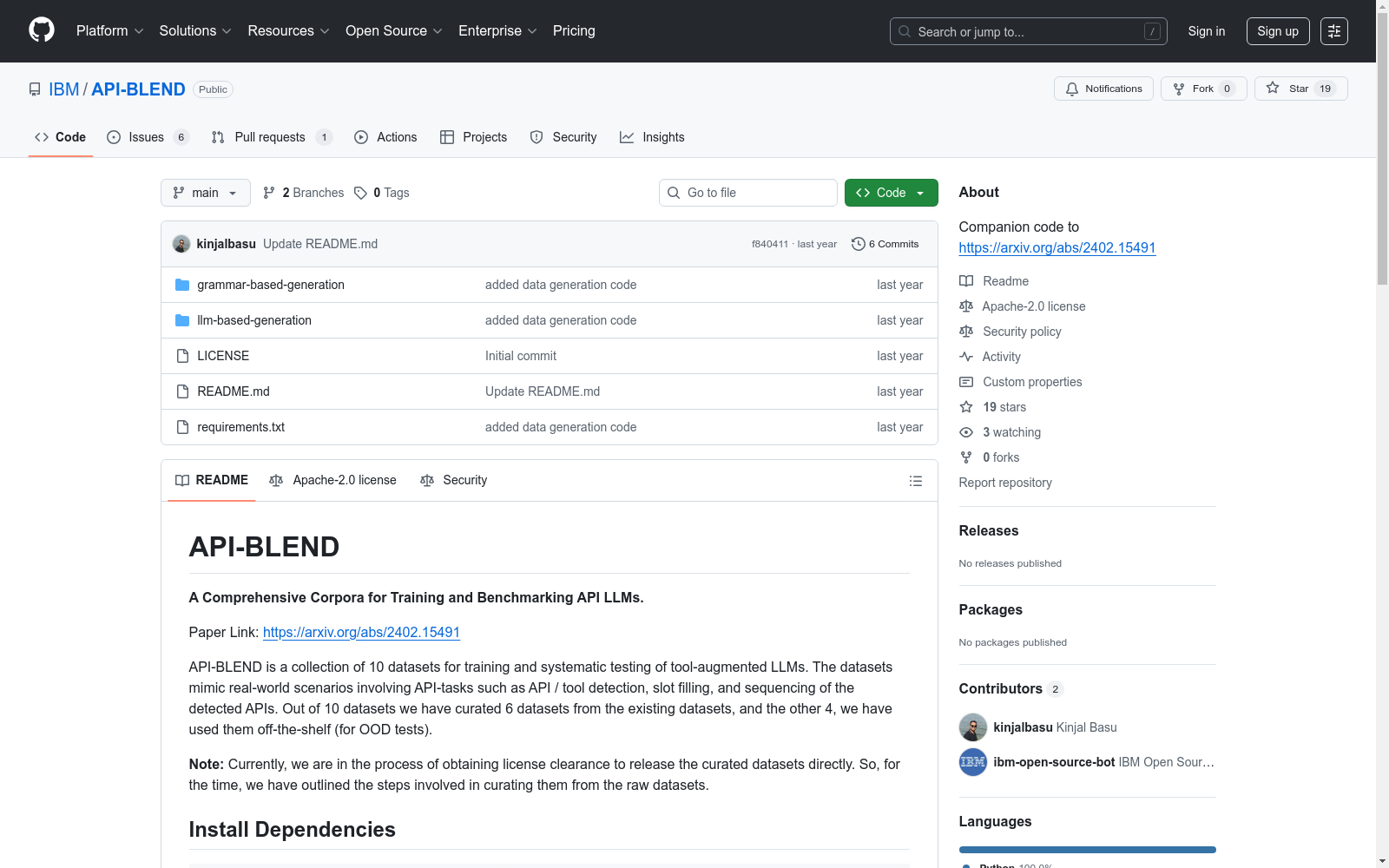Screen dimensions: 1389x868
Task: Click the Notifications button
Action: (1103, 89)
